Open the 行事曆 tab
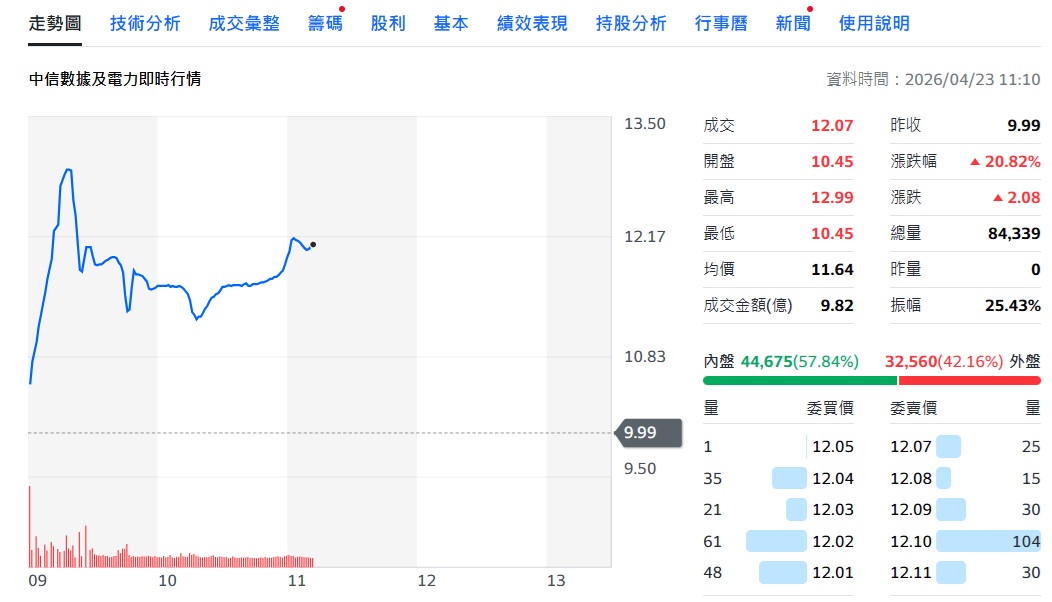1052x602 pixels. tap(721, 23)
